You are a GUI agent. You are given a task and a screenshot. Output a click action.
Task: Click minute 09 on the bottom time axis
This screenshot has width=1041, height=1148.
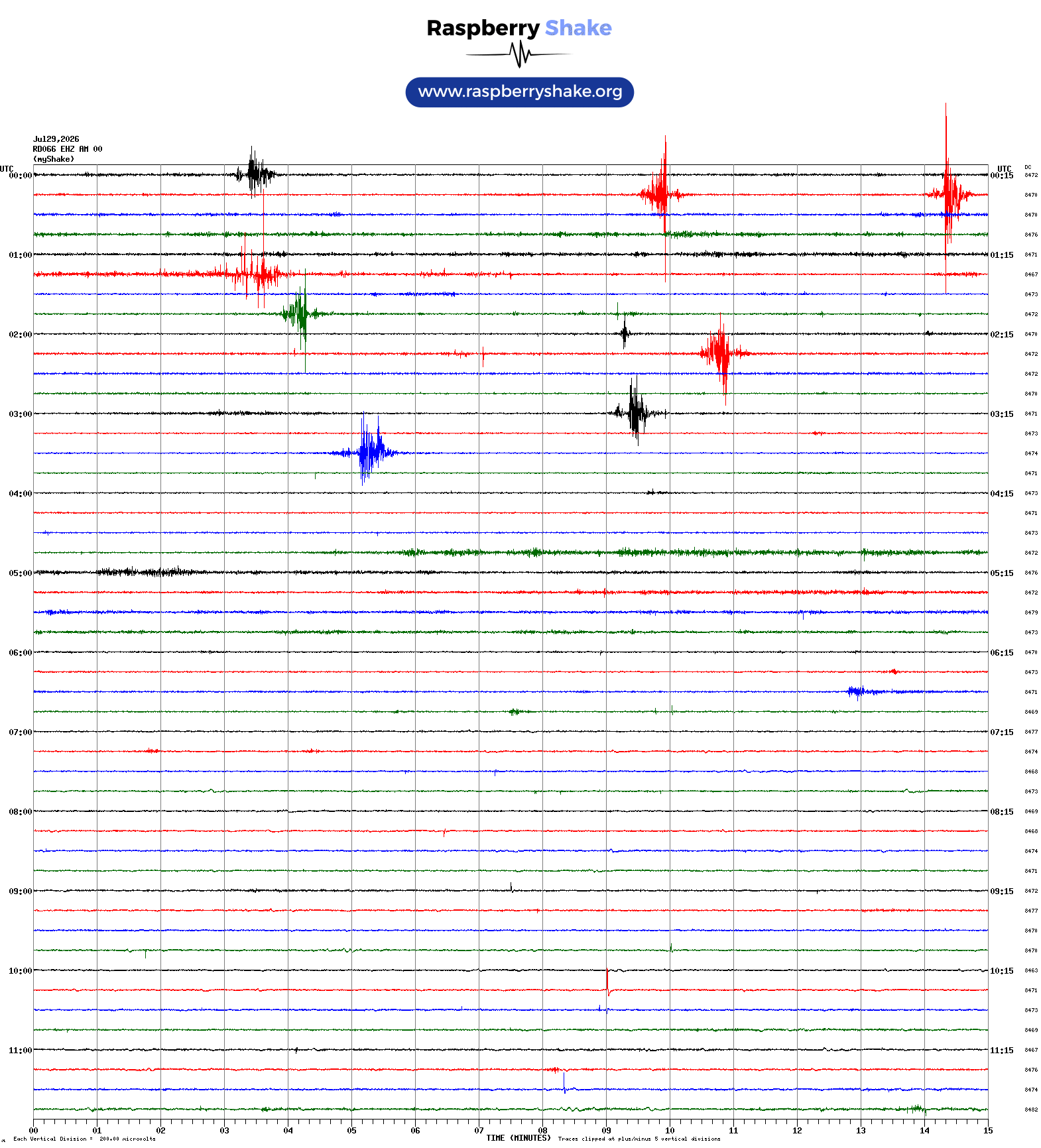(x=606, y=1131)
